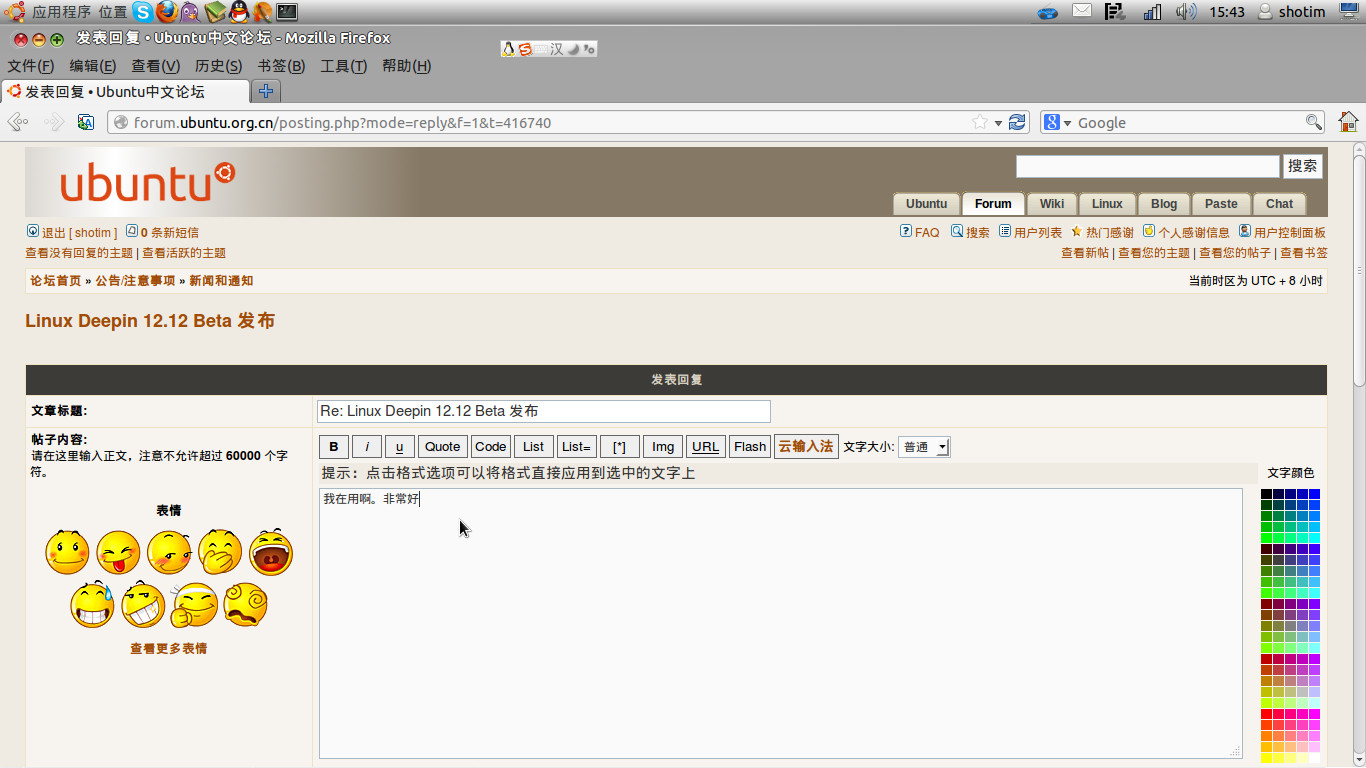This screenshot has width=1366, height=768.
Task: Insert the dizzy spiral-eyes emoticon
Action: coord(245,604)
